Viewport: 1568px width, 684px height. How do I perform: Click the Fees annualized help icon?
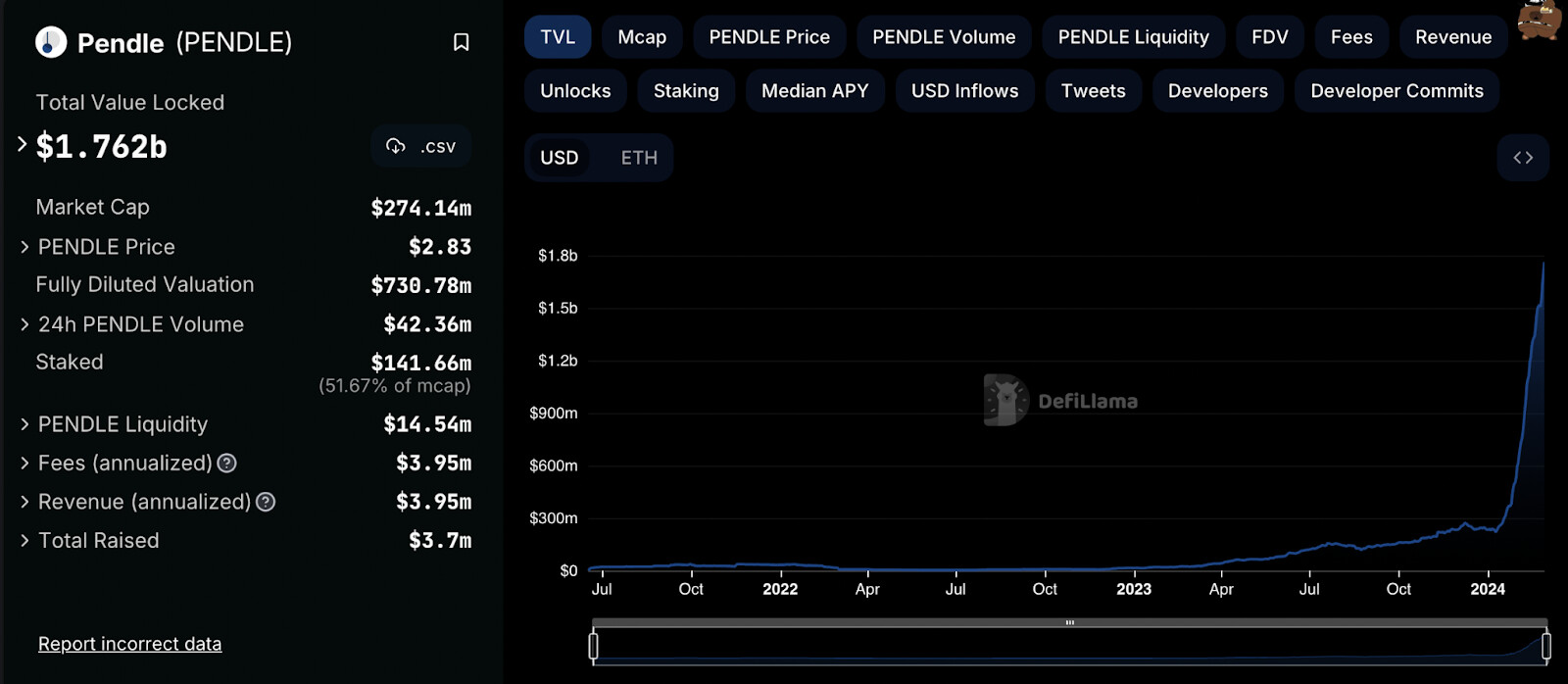[226, 464]
